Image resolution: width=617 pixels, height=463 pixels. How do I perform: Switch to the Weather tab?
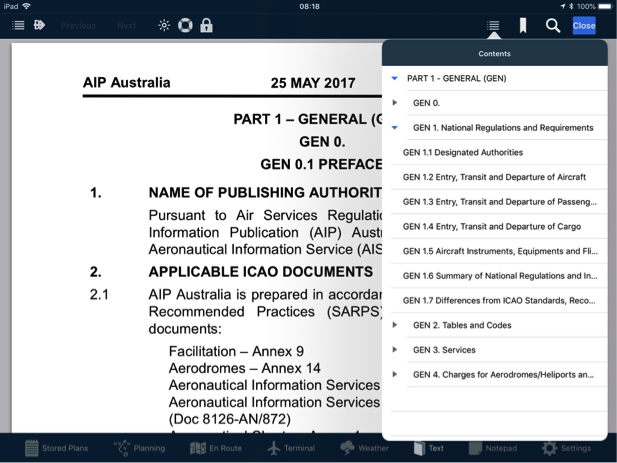[x=364, y=448]
